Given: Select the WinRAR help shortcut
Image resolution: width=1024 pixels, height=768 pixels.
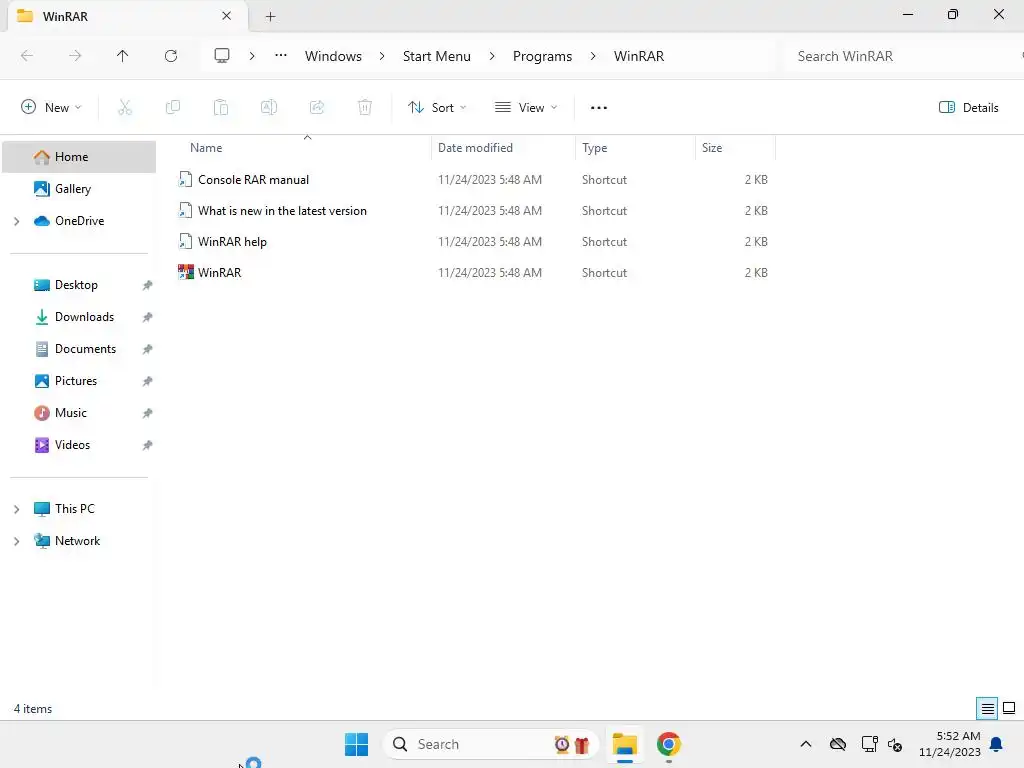Looking at the screenshot, I should point(232,242).
